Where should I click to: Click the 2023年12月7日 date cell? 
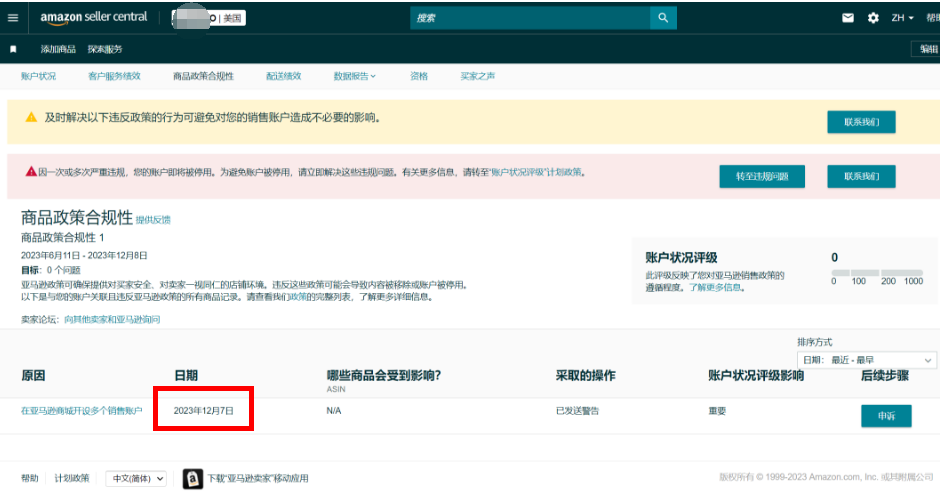[204, 411]
